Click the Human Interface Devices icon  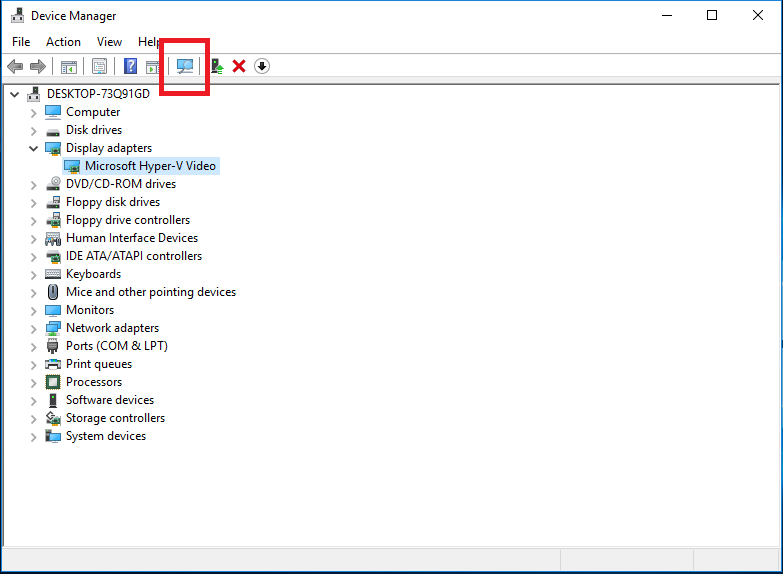(53, 238)
